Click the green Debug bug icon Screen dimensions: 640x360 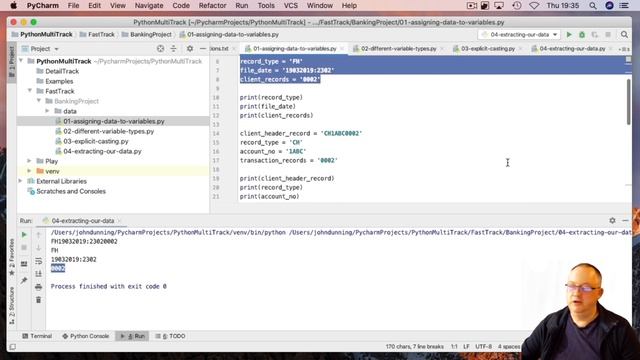(582, 35)
